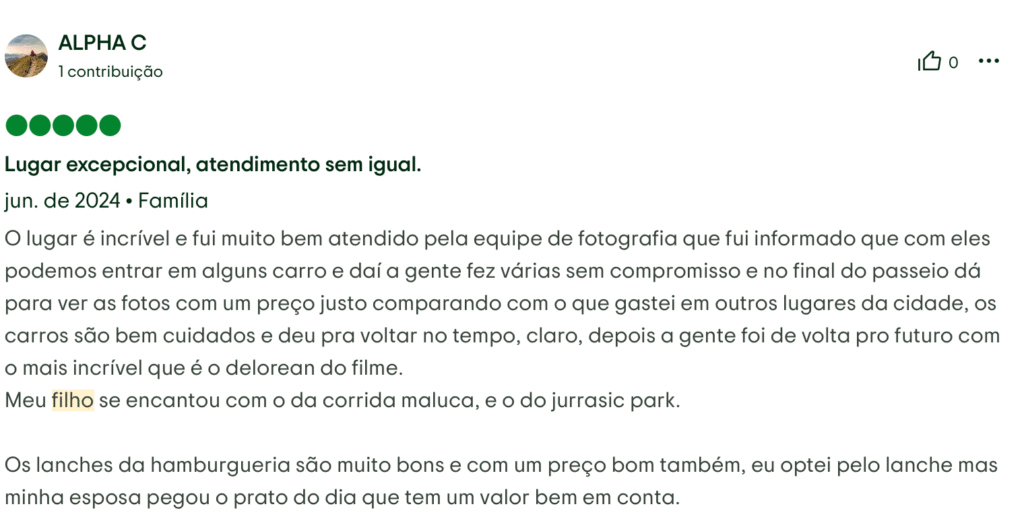Click the like count number "0"
The height and width of the screenshot is (519, 1024).
pyautogui.click(x=953, y=63)
